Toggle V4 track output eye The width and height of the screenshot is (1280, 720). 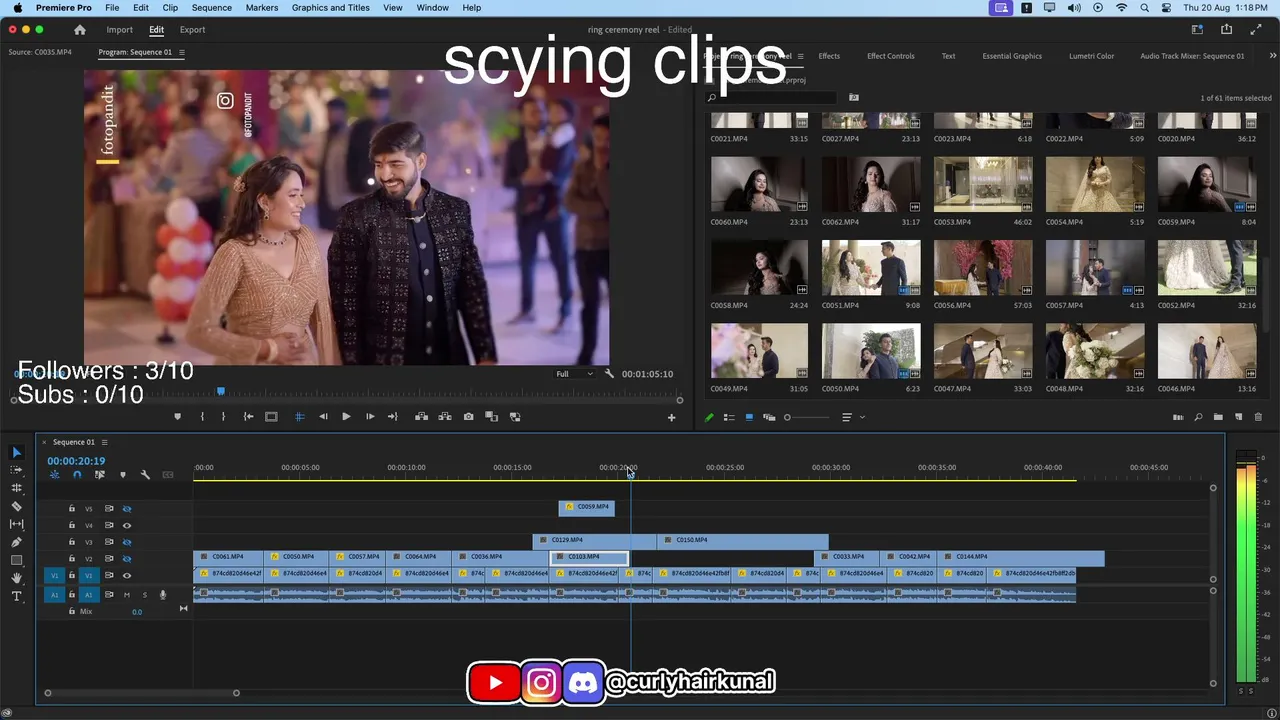tap(127, 526)
